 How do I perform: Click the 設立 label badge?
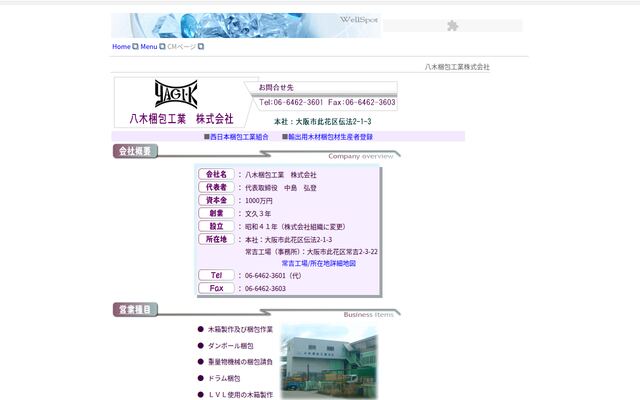pos(216,226)
